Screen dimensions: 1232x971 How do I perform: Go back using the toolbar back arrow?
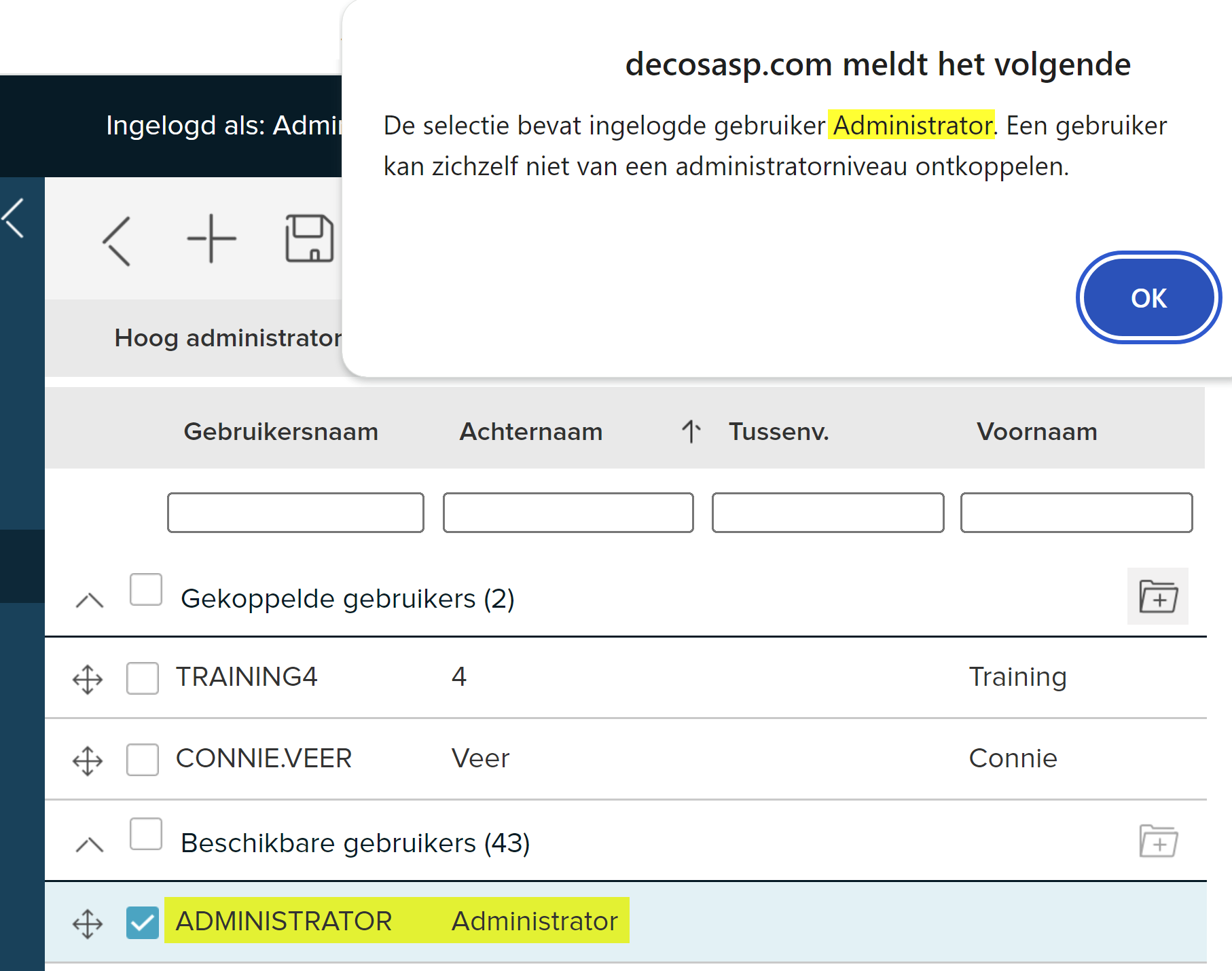tap(117, 241)
